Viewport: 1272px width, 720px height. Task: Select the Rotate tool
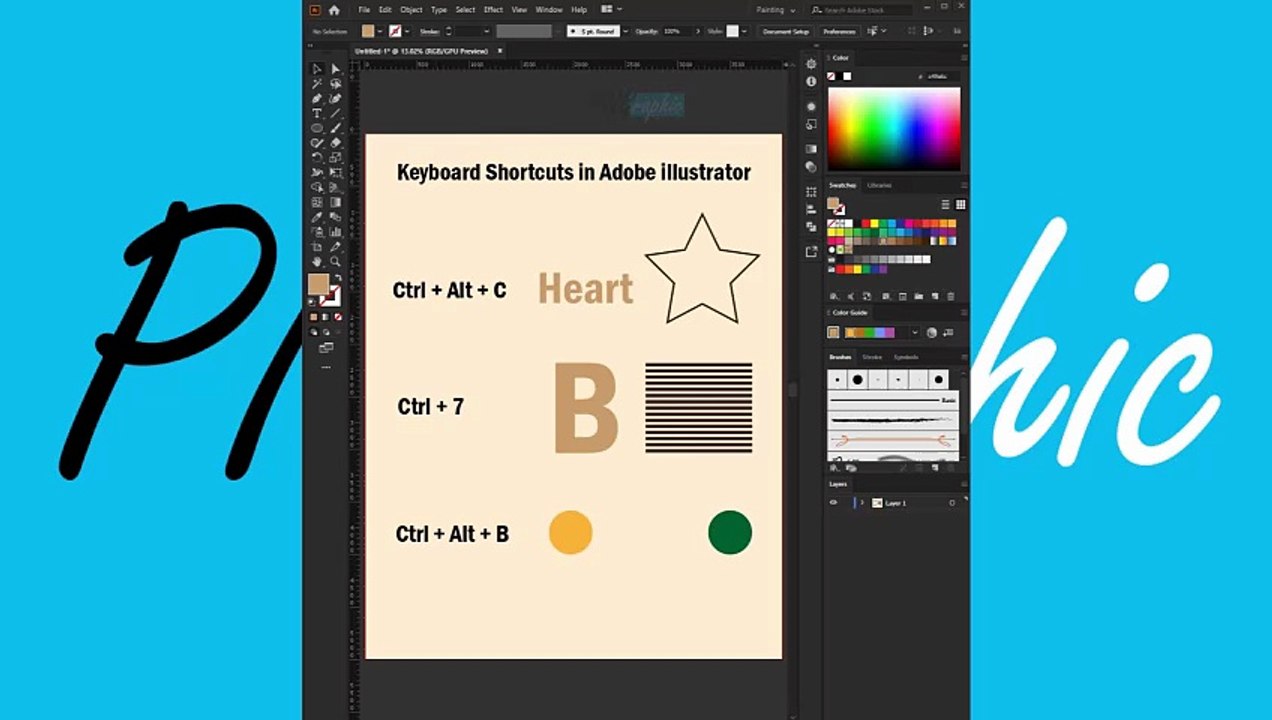317,158
